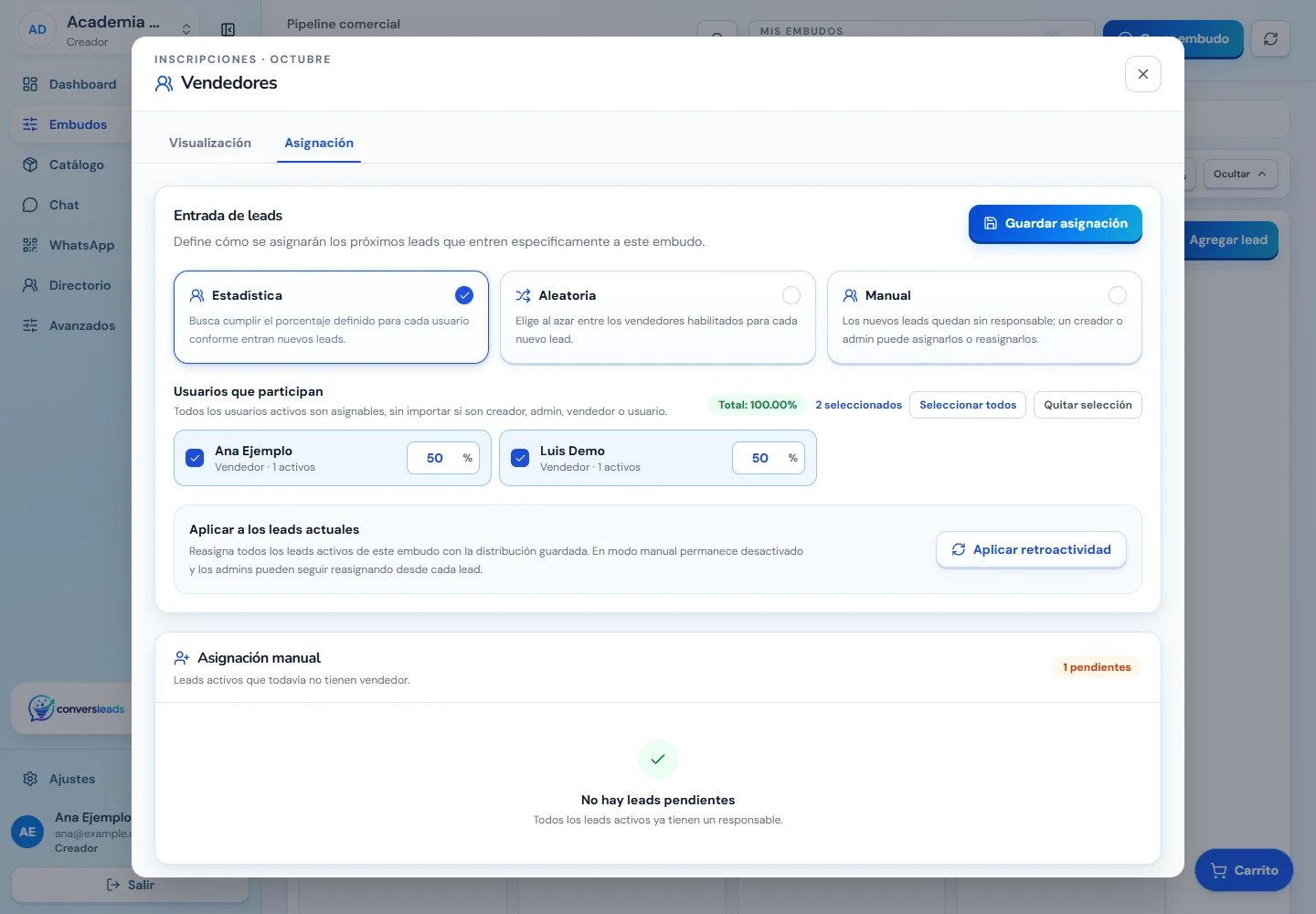This screenshot has height=914, width=1316.
Task: Edit Ana Ejemplo percentage field
Action: click(443, 458)
